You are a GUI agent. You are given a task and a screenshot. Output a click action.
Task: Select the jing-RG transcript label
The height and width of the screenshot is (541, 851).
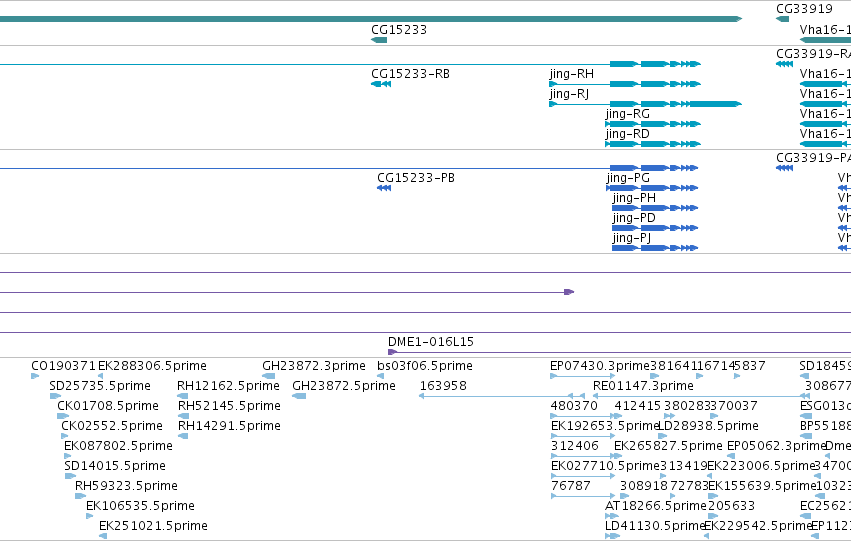(x=628, y=114)
